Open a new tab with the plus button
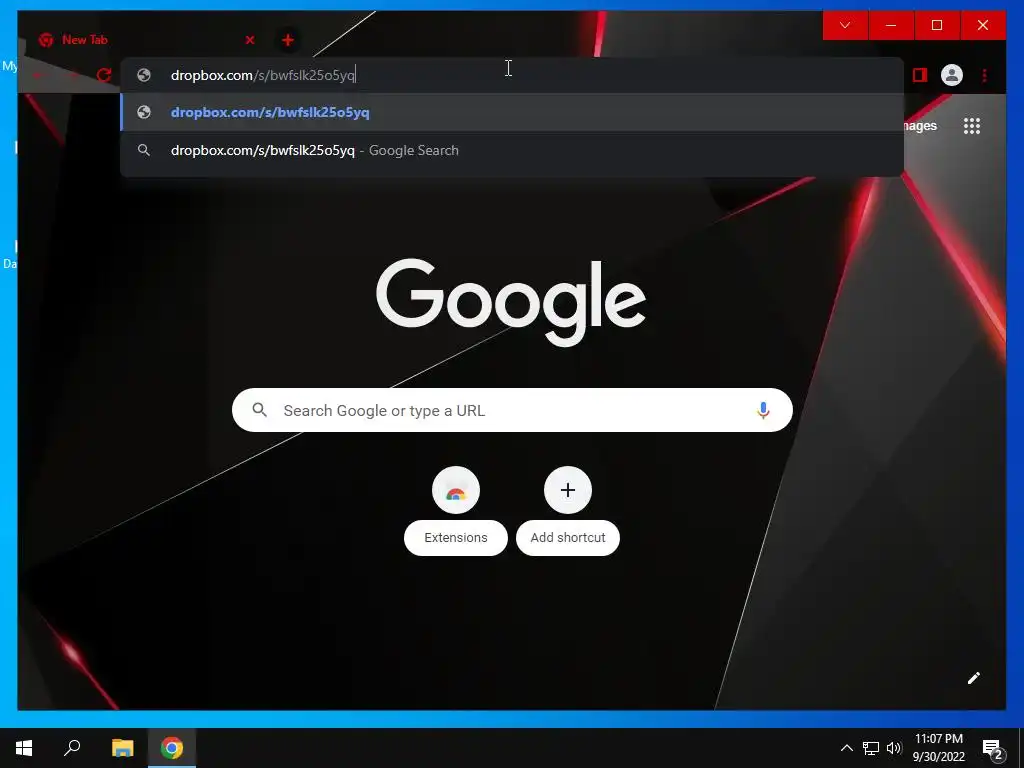1024x768 pixels. 287,40
